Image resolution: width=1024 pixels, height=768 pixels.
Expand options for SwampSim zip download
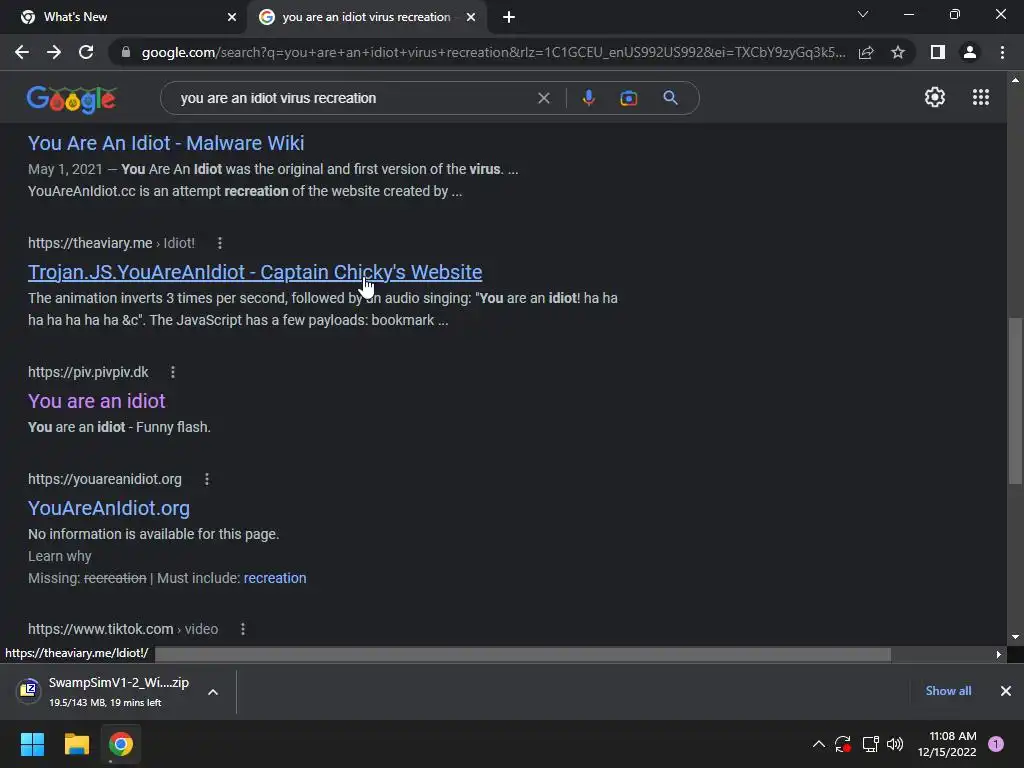click(213, 692)
